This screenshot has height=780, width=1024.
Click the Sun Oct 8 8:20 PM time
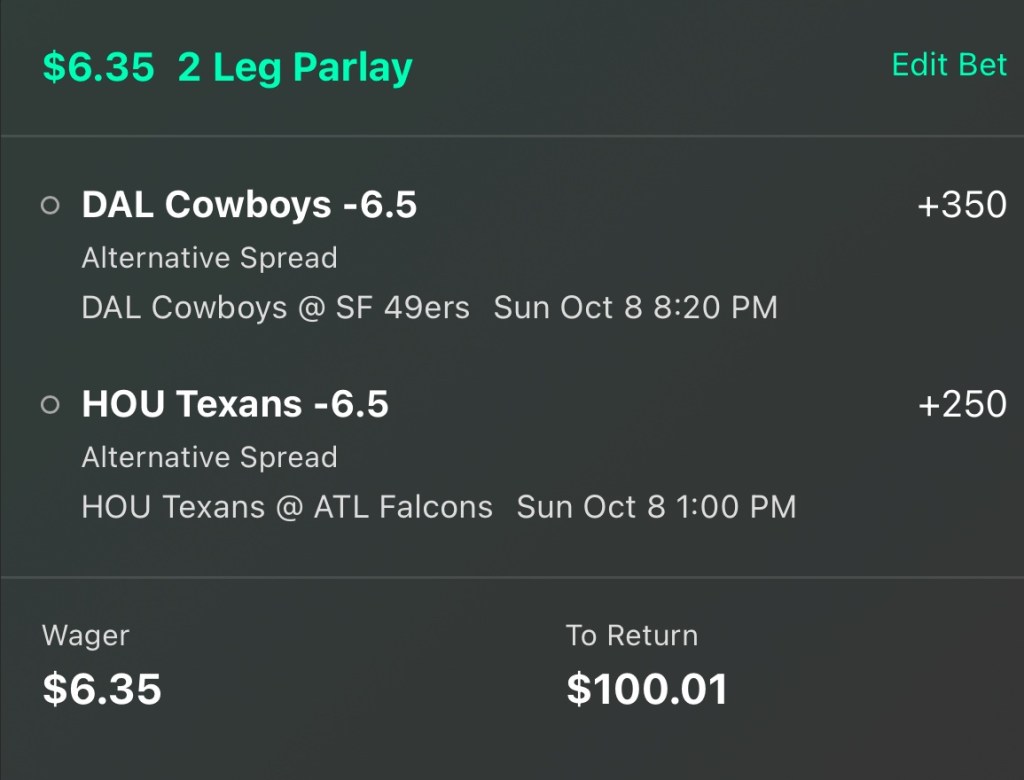click(x=635, y=308)
